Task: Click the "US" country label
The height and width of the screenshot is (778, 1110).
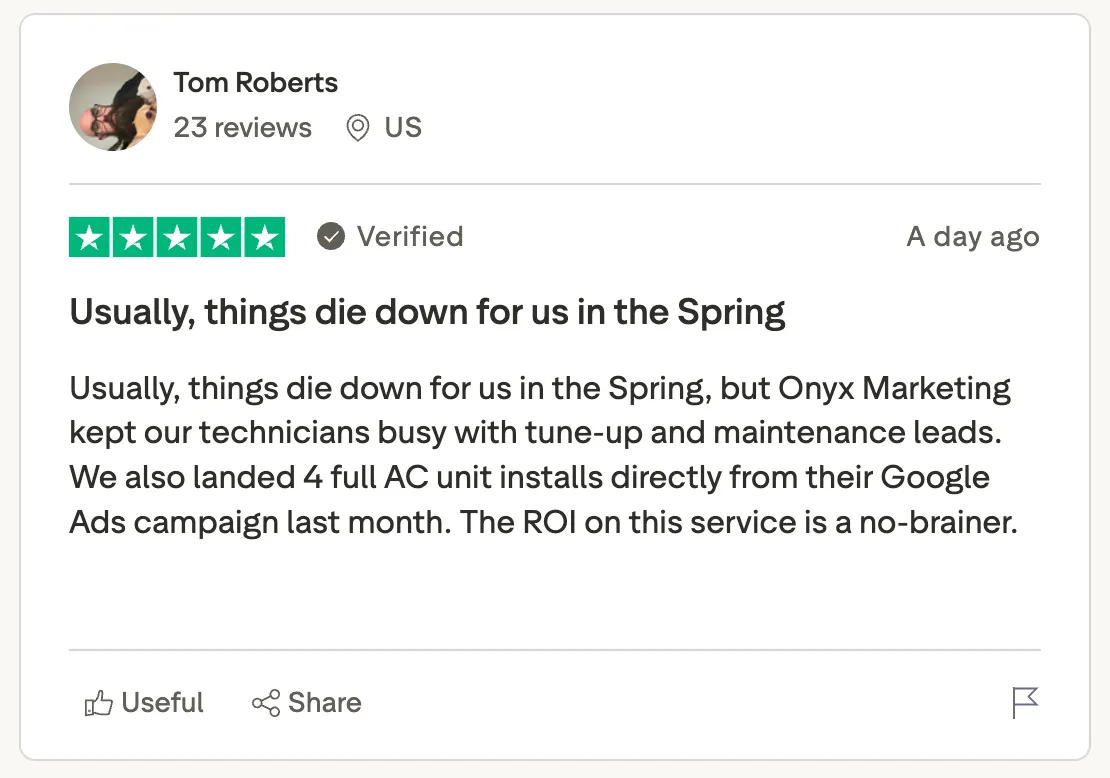Action: point(403,128)
